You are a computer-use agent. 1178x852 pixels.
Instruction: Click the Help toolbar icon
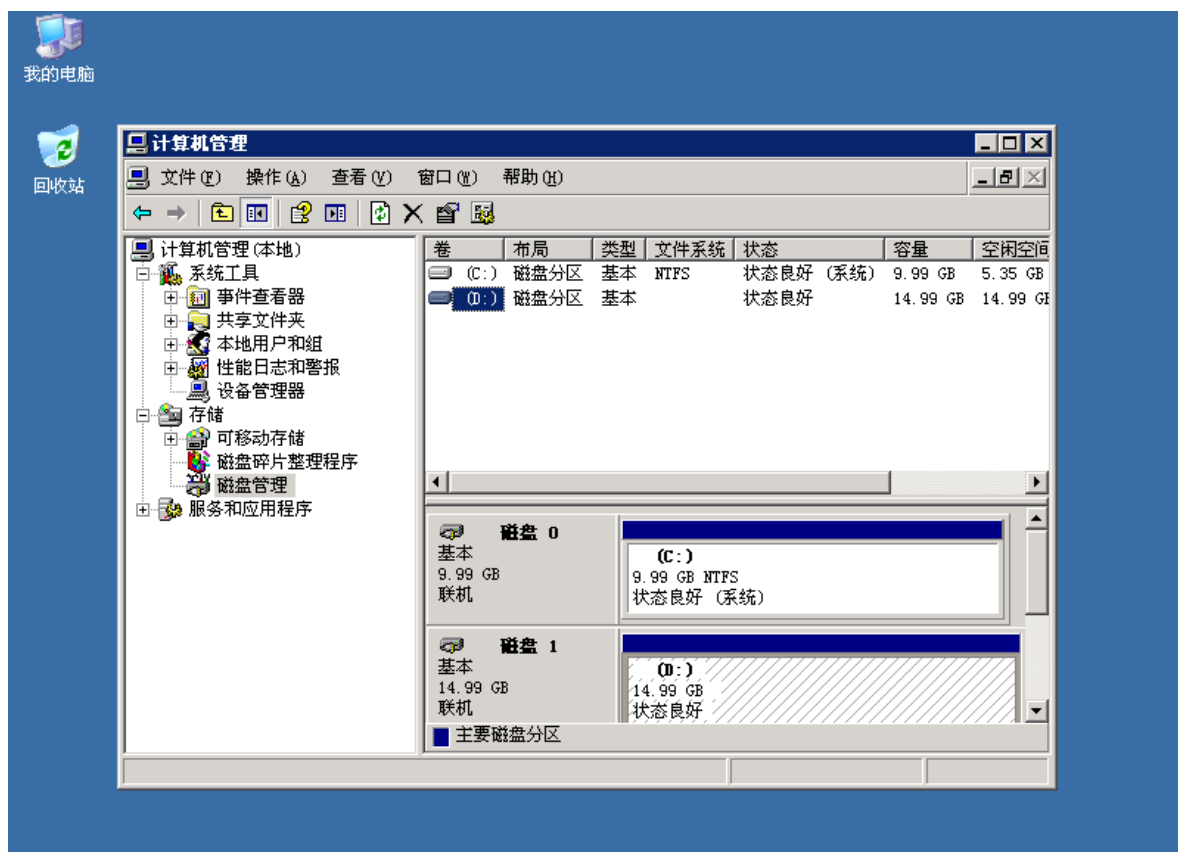(300, 212)
